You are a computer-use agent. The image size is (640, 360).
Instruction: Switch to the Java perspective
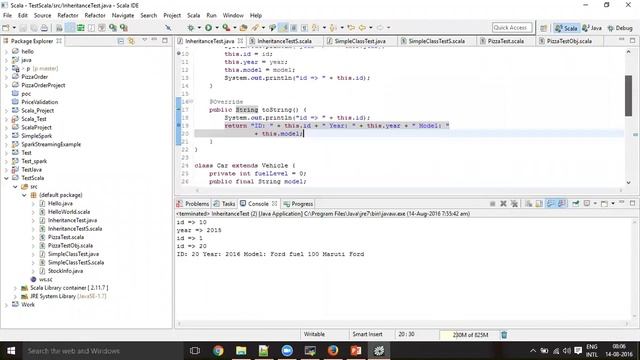pos(592,28)
